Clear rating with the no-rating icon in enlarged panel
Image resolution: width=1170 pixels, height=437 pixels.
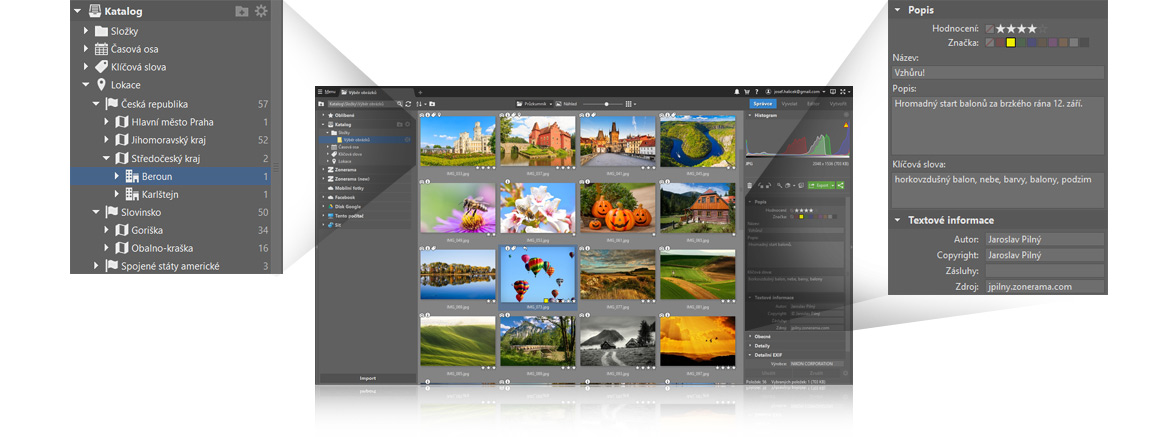point(989,29)
